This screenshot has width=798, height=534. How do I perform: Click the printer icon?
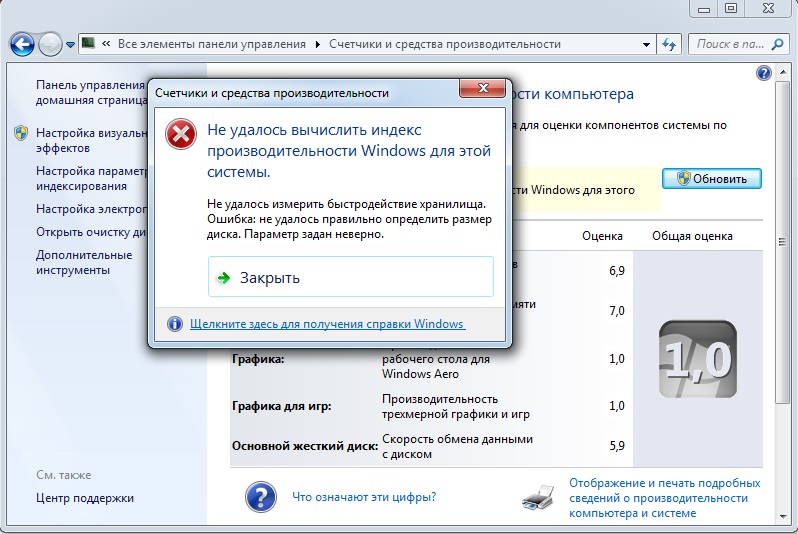(x=538, y=498)
